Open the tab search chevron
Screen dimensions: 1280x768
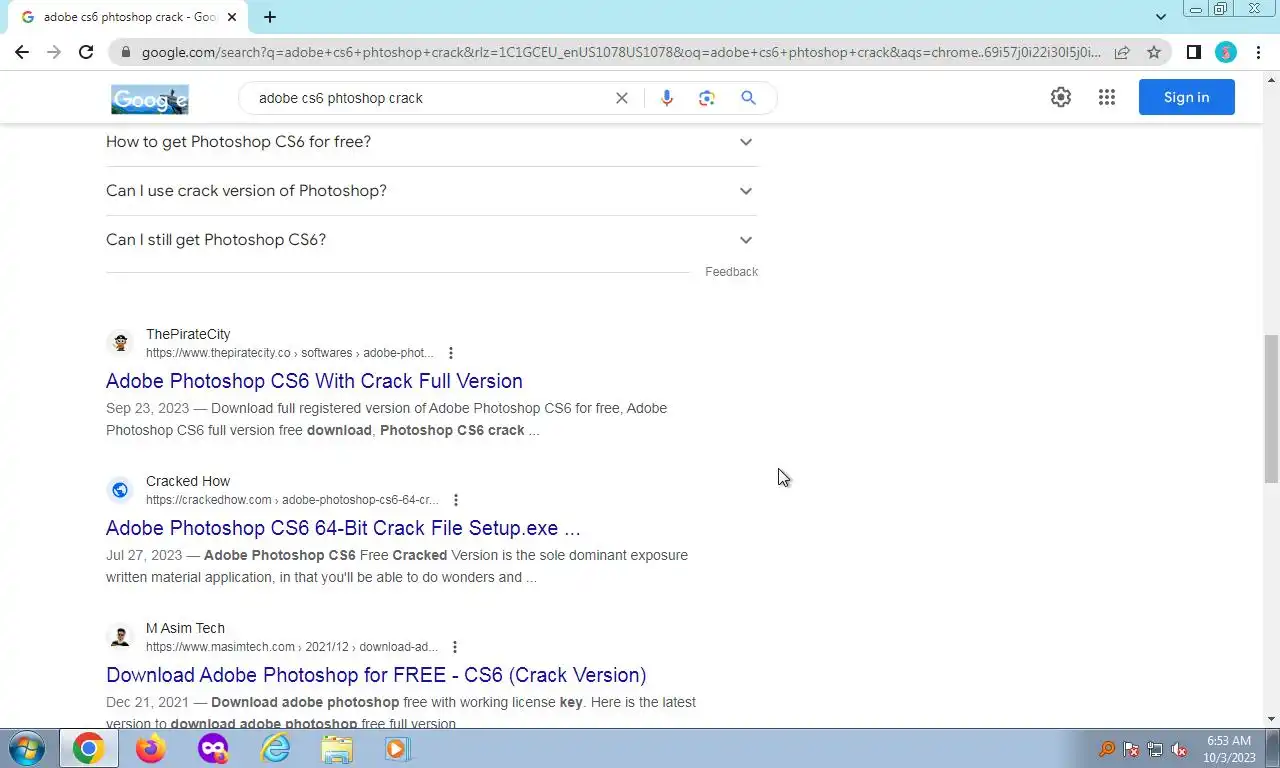point(1161,17)
